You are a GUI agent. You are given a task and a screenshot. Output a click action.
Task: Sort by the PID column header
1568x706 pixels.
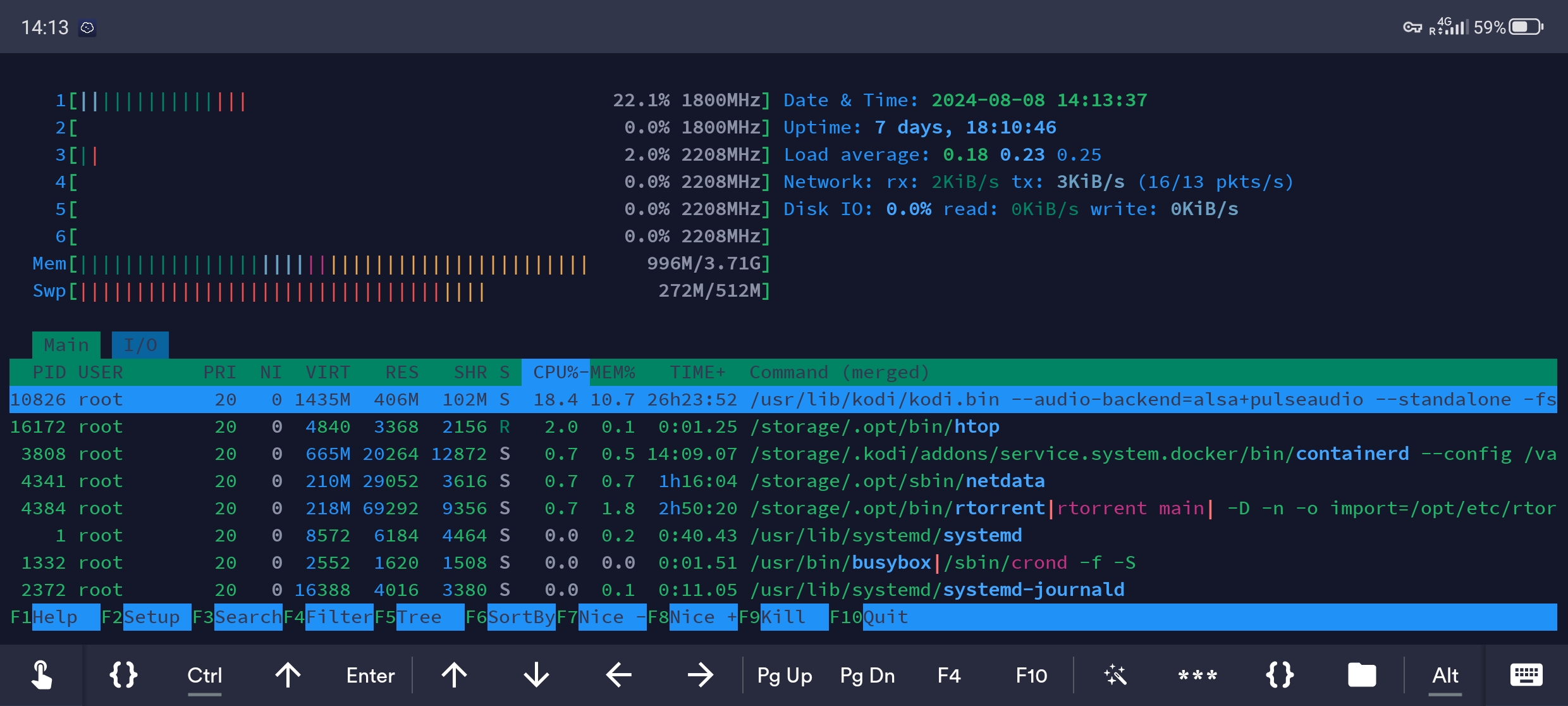(x=49, y=372)
